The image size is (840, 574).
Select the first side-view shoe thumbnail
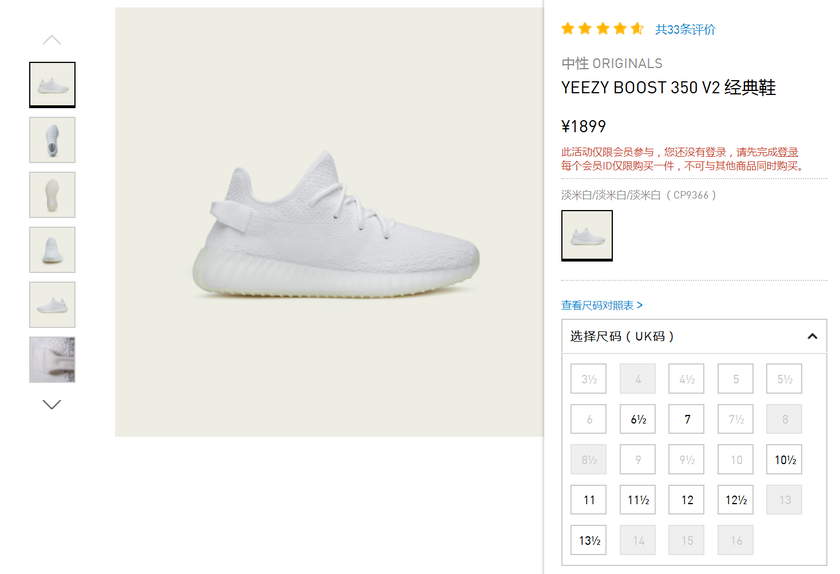pyautogui.click(x=52, y=85)
